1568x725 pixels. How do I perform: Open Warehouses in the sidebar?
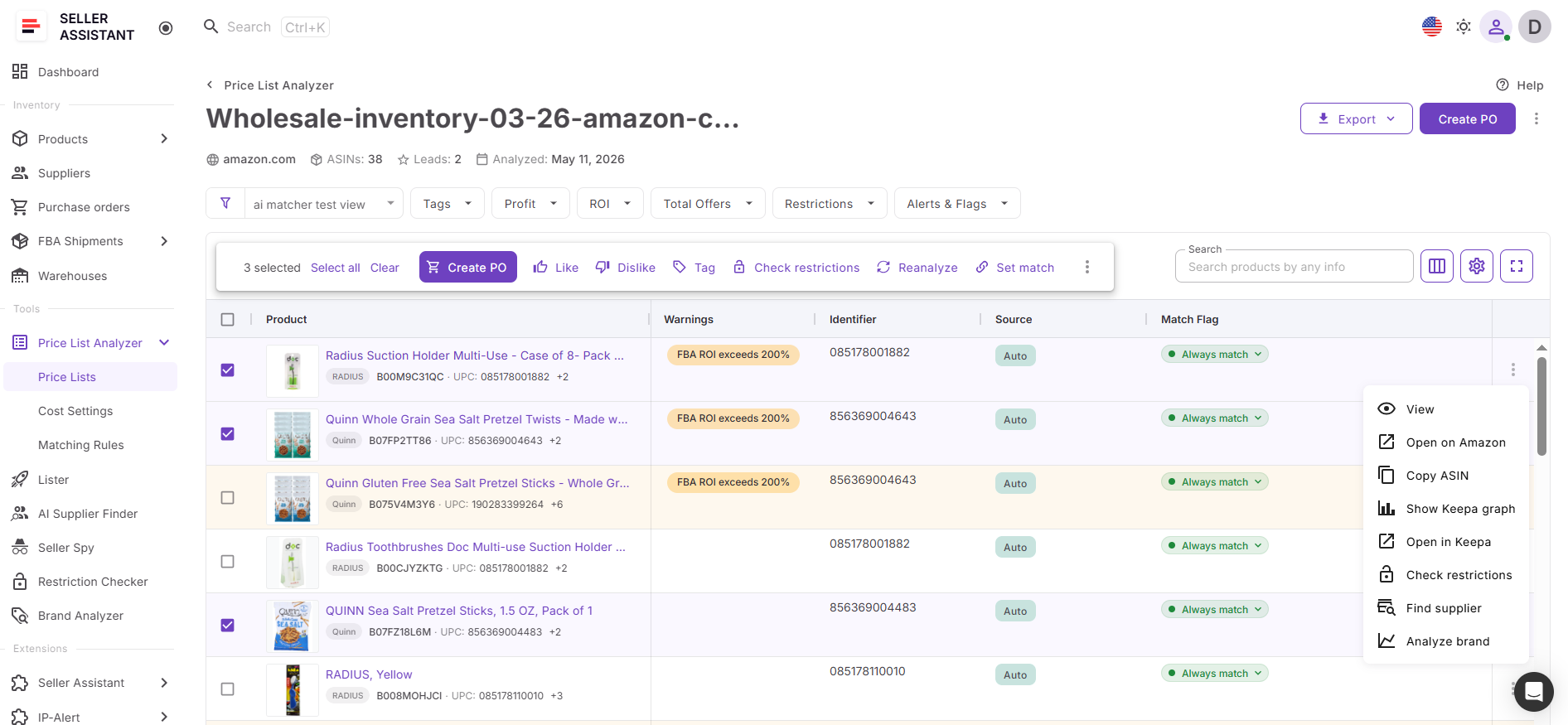click(72, 276)
